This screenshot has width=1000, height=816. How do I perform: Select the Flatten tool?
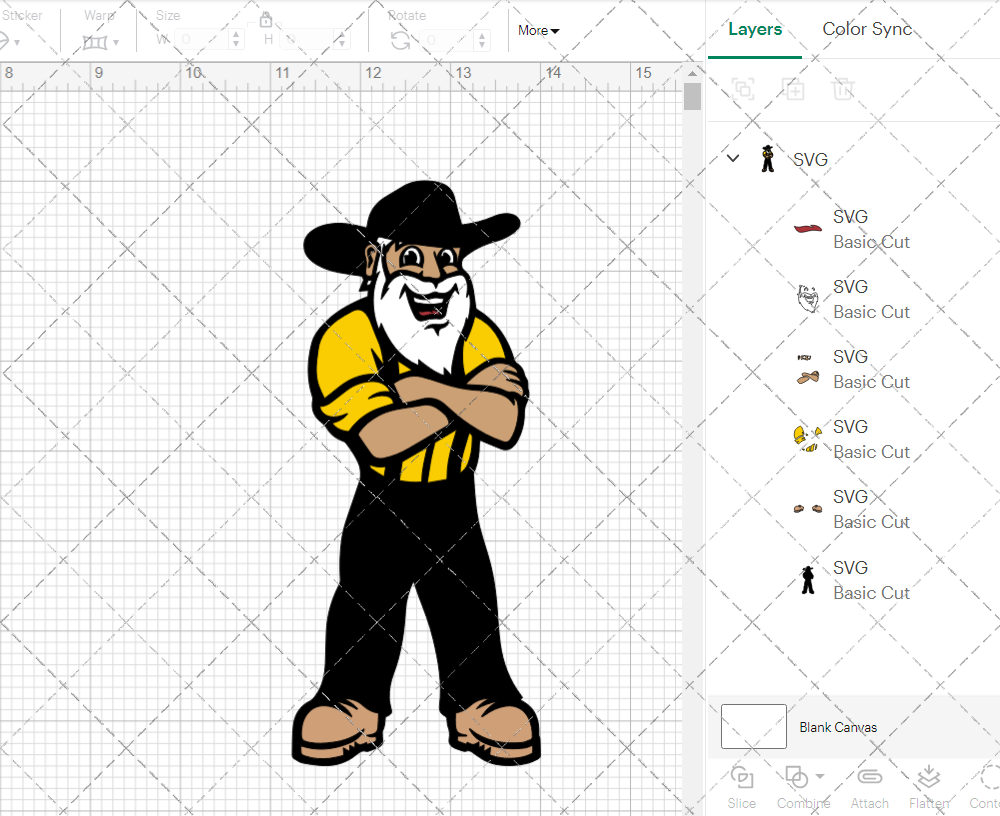[x=928, y=776]
